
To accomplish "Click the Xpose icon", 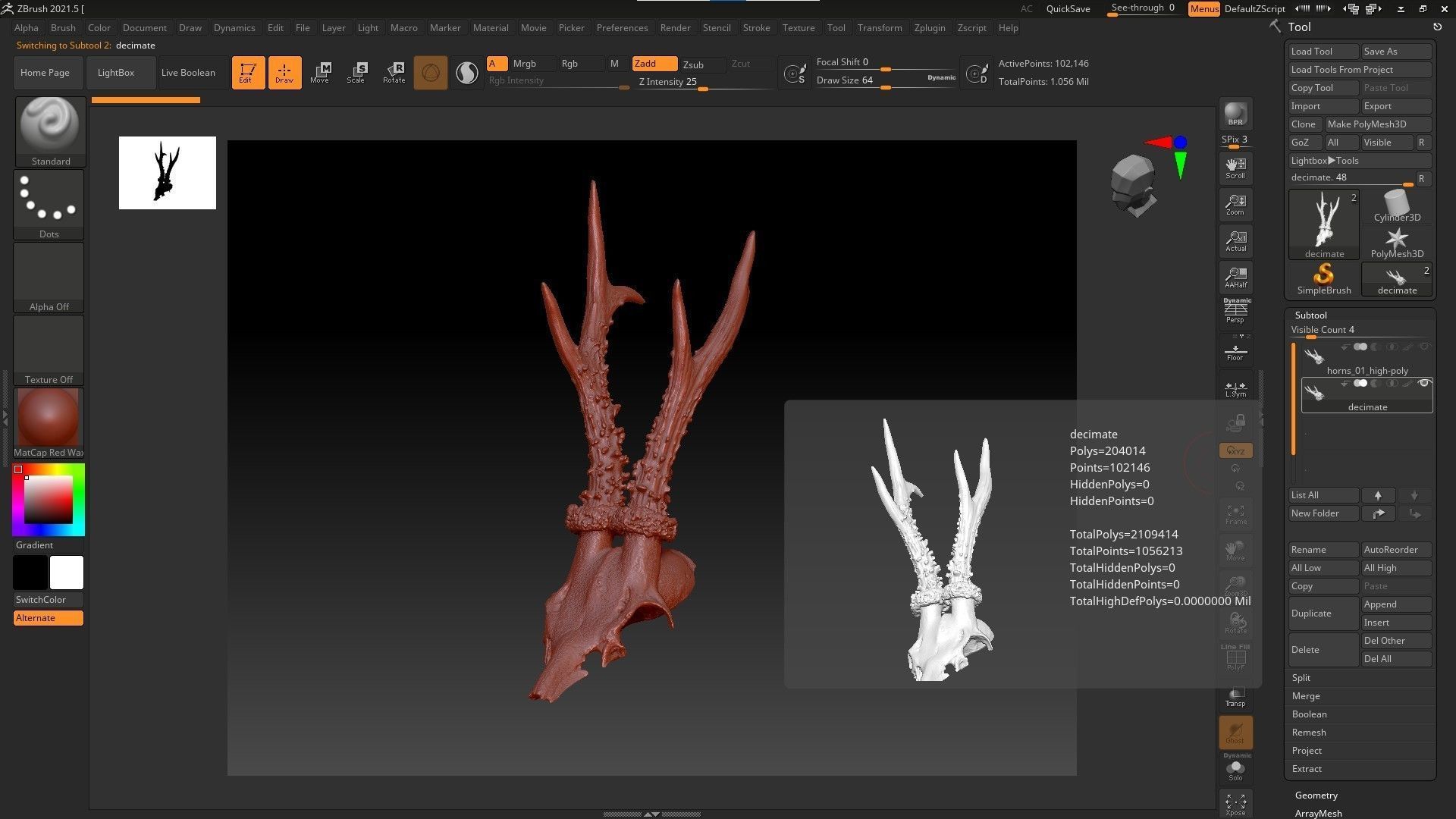I will pyautogui.click(x=1235, y=805).
